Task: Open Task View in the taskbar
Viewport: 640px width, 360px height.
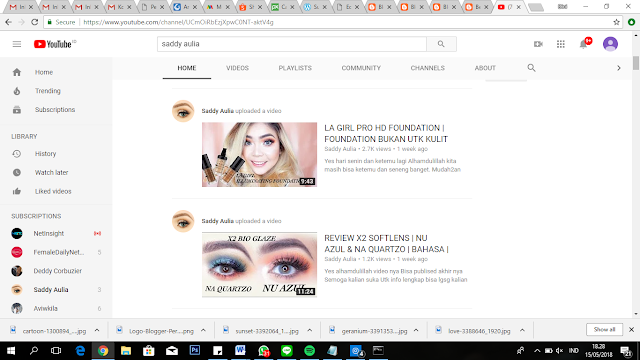Action: coord(56,351)
